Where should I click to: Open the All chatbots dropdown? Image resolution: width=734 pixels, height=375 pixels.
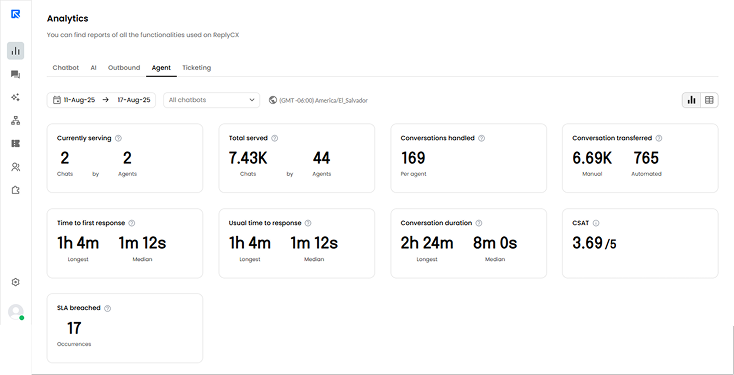click(212, 100)
